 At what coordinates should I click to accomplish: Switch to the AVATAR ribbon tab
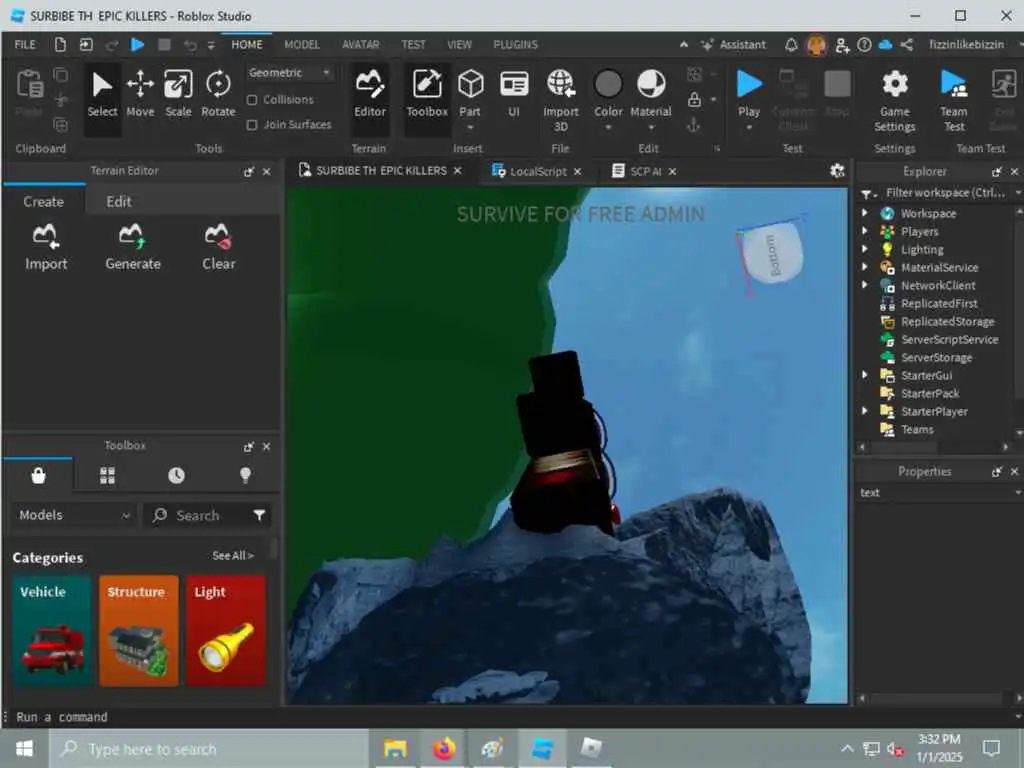[360, 44]
